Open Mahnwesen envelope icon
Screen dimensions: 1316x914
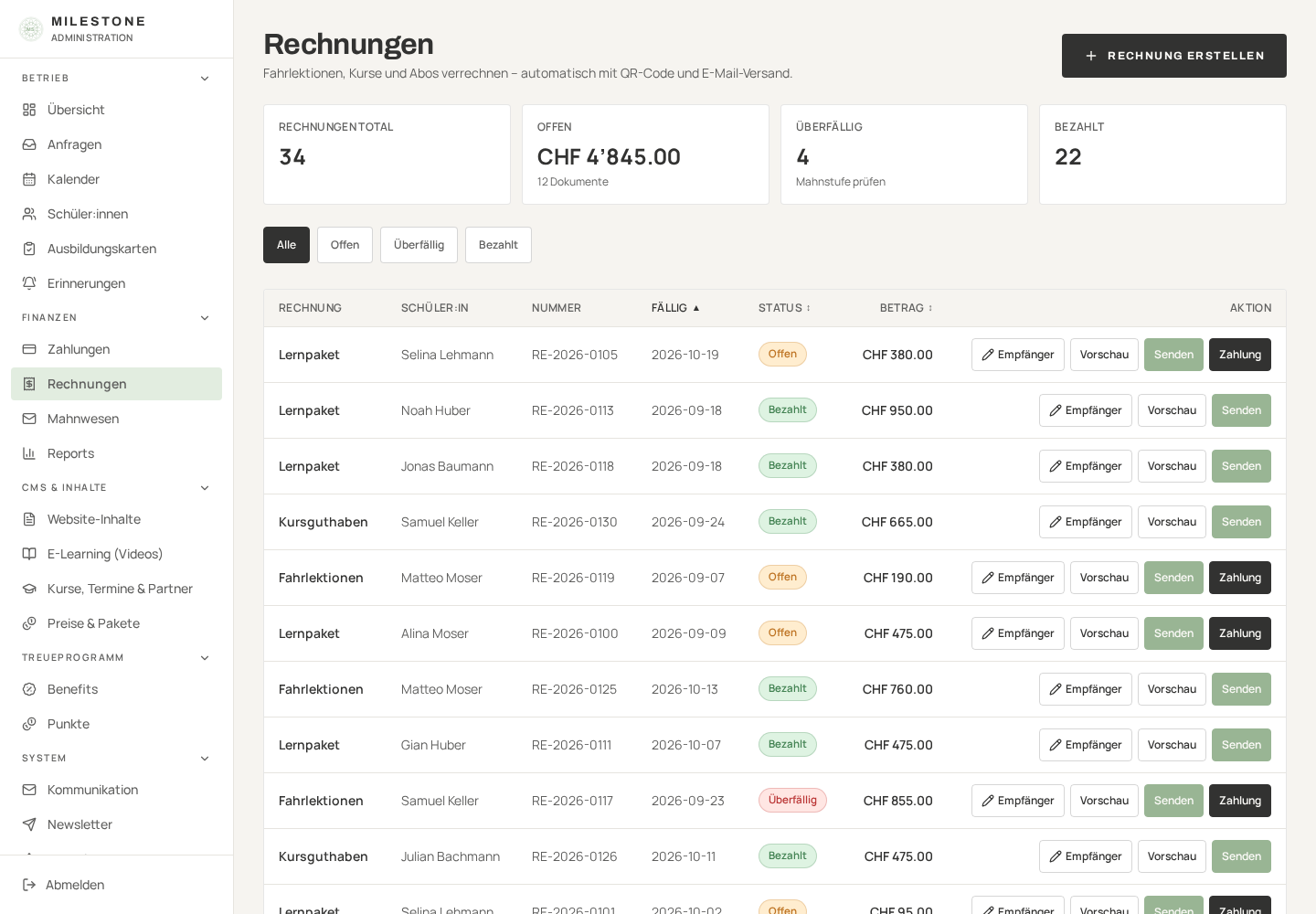(29, 419)
